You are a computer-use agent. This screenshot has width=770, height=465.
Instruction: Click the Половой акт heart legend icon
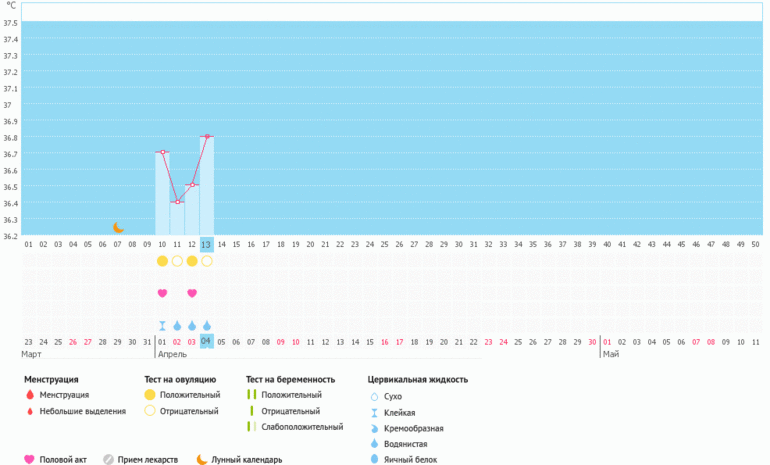29,460
